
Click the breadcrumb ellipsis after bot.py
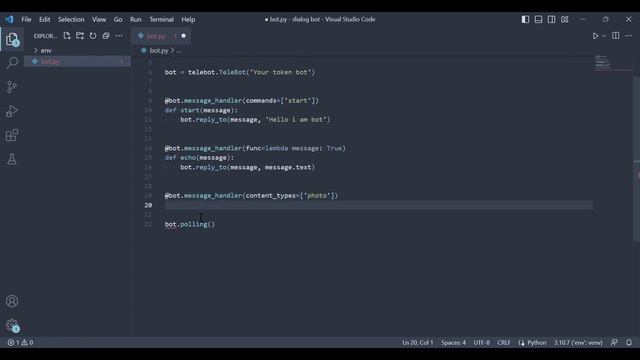179,51
